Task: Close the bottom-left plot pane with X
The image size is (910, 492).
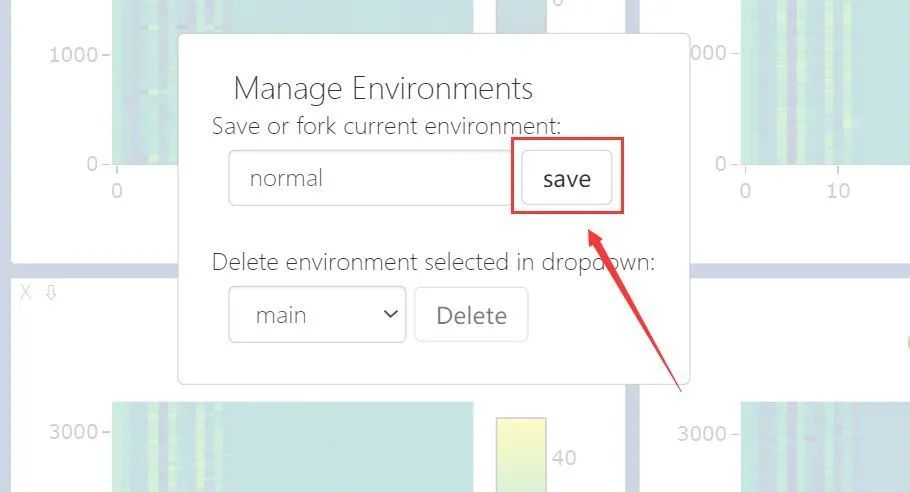Action: coord(25,292)
